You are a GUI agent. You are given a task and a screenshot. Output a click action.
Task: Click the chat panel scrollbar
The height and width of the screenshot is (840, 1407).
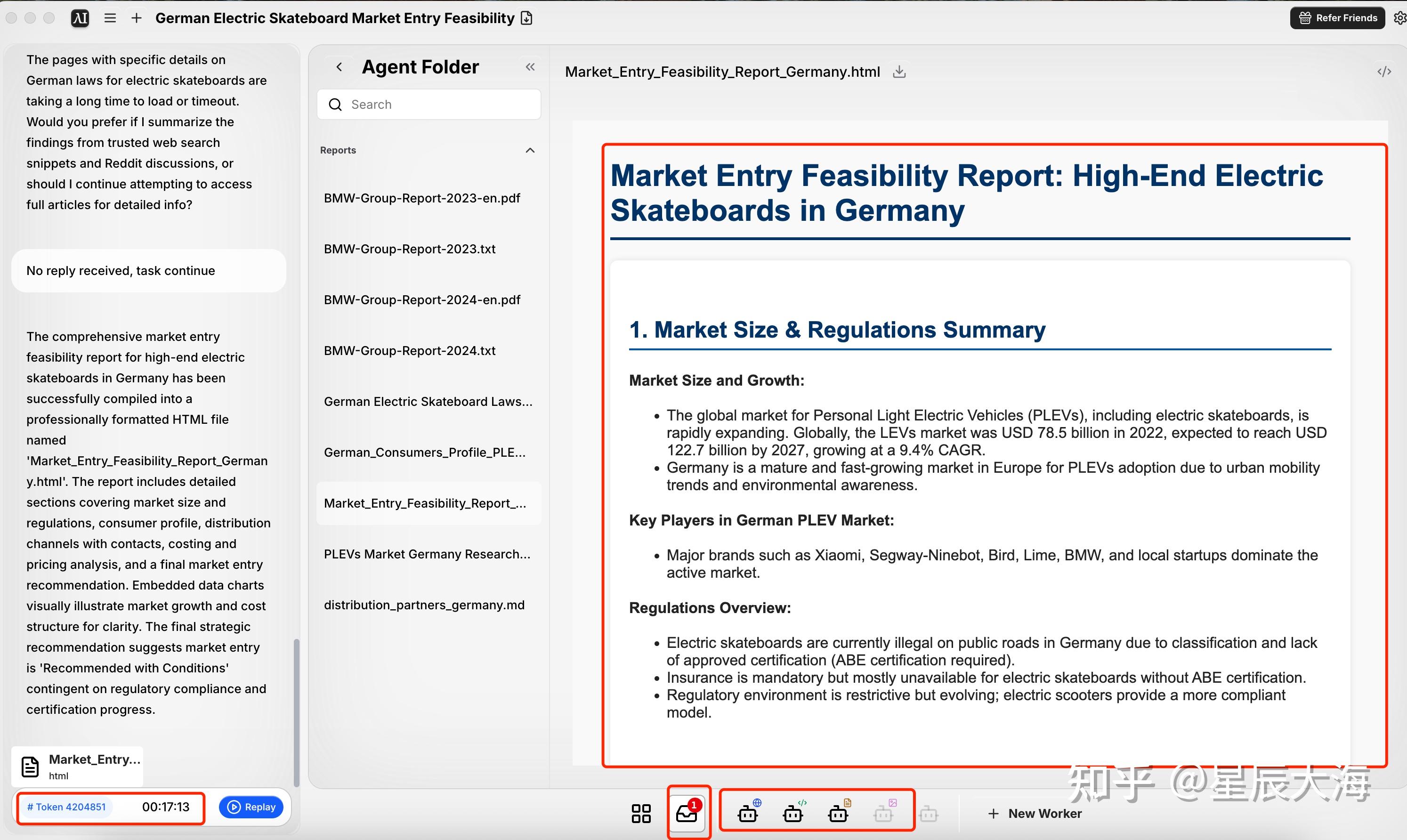(x=296, y=711)
